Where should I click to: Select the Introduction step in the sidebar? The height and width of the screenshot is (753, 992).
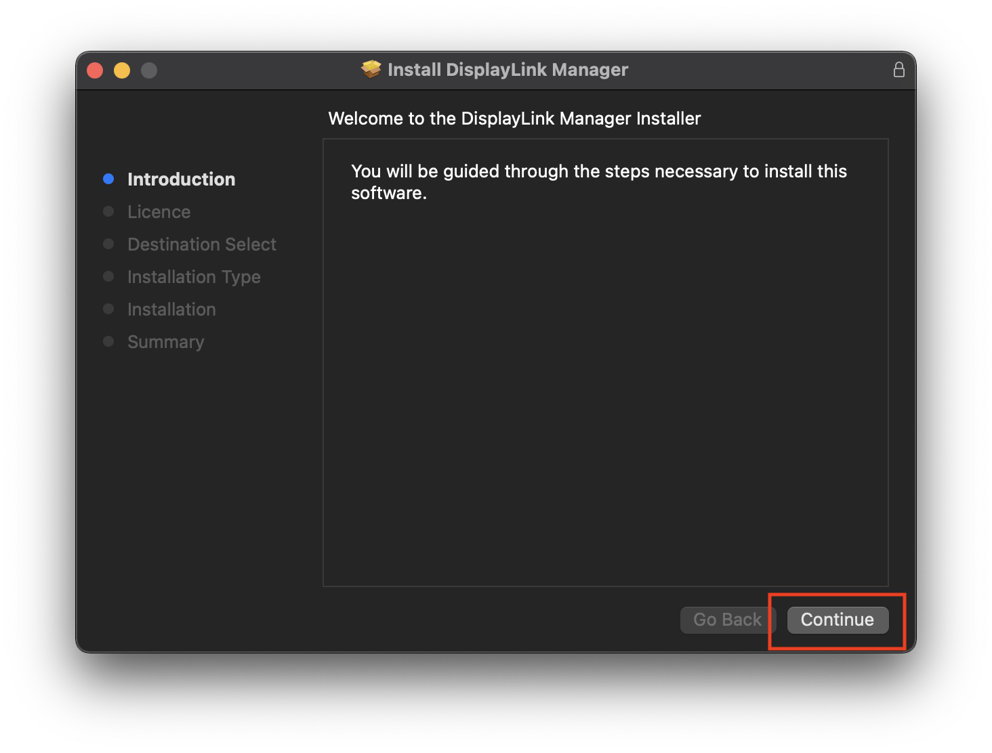tap(181, 179)
